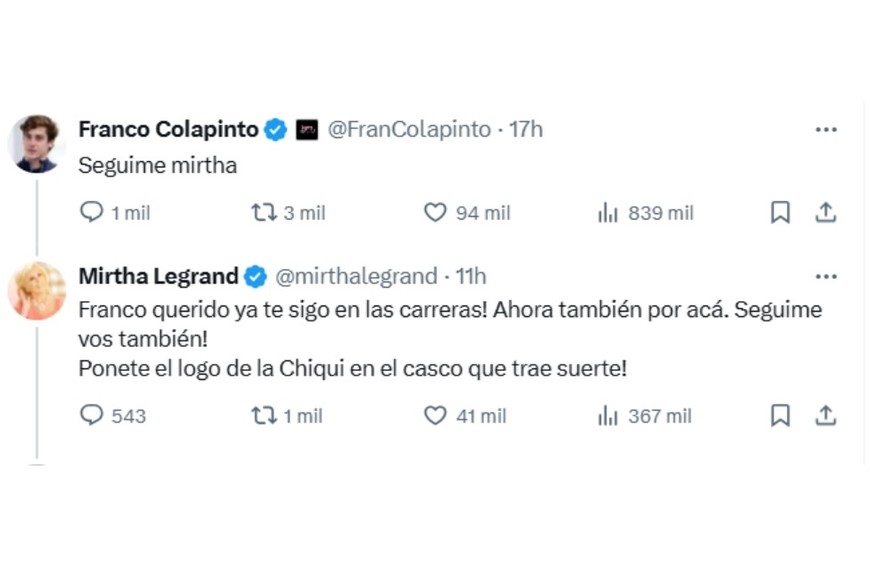
Task: Bookmark Franco Colapinto's tweet
Action: (780, 212)
